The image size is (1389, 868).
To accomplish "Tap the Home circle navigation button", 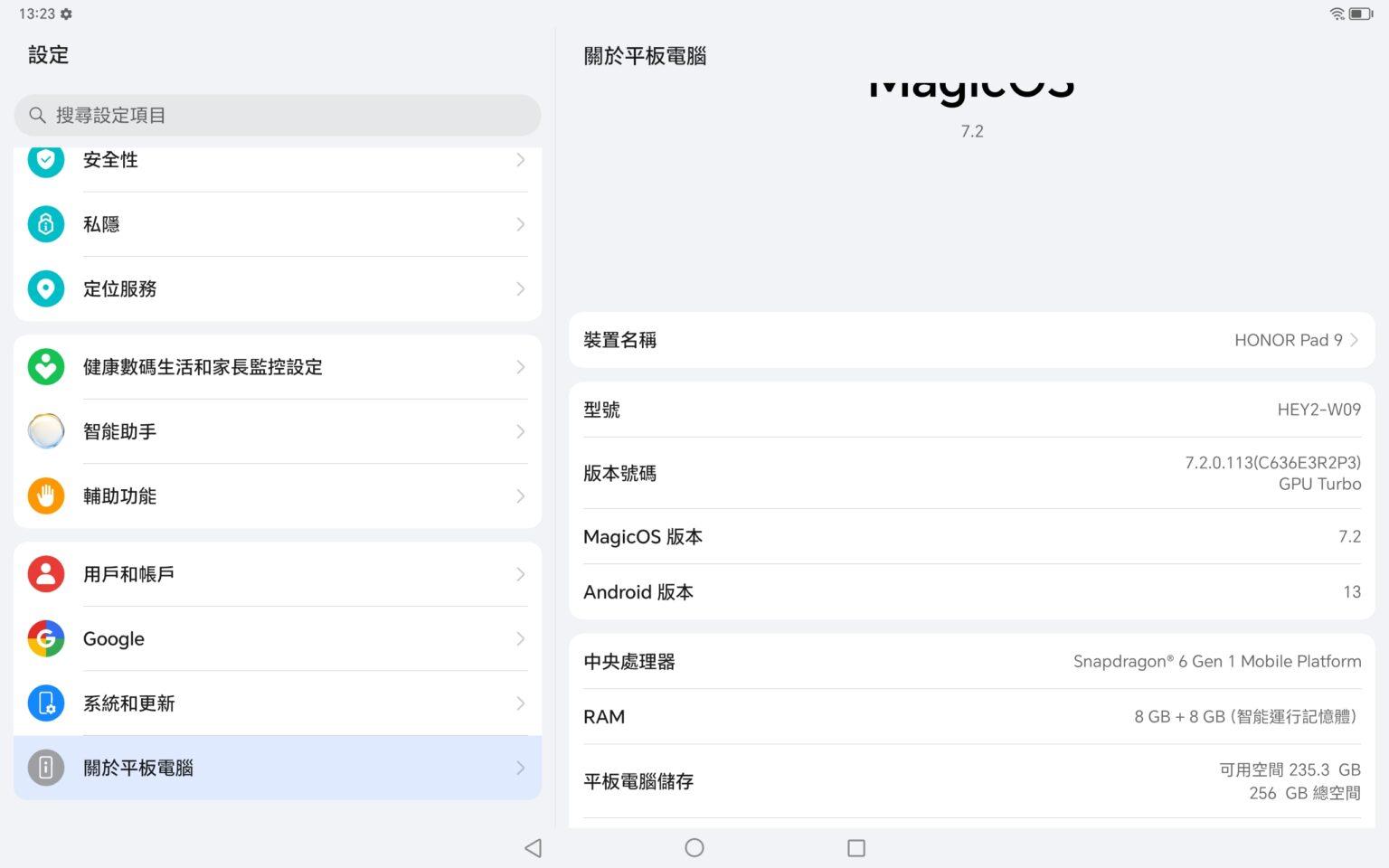I will tap(694, 848).
